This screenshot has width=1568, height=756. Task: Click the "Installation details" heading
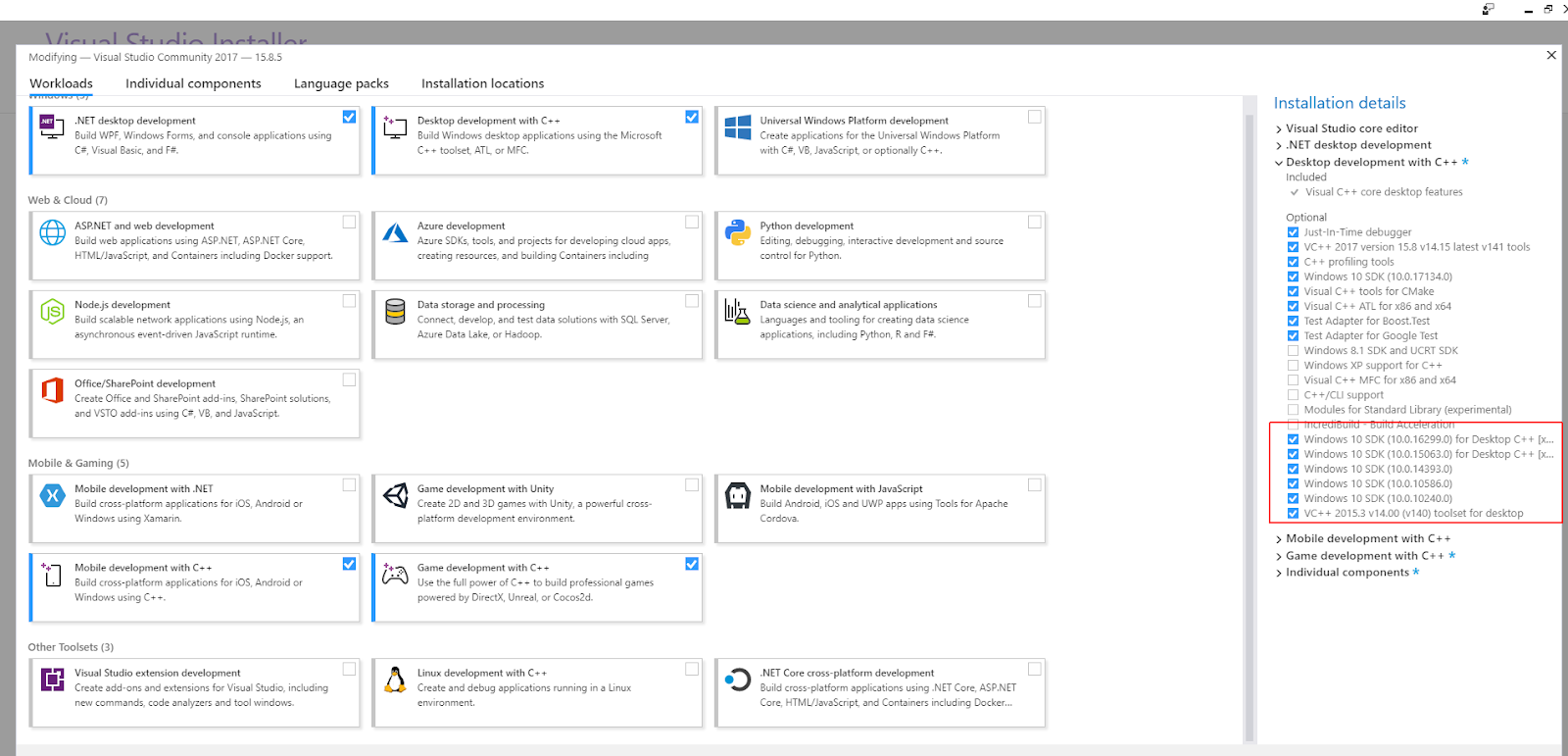click(x=1340, y=103)
